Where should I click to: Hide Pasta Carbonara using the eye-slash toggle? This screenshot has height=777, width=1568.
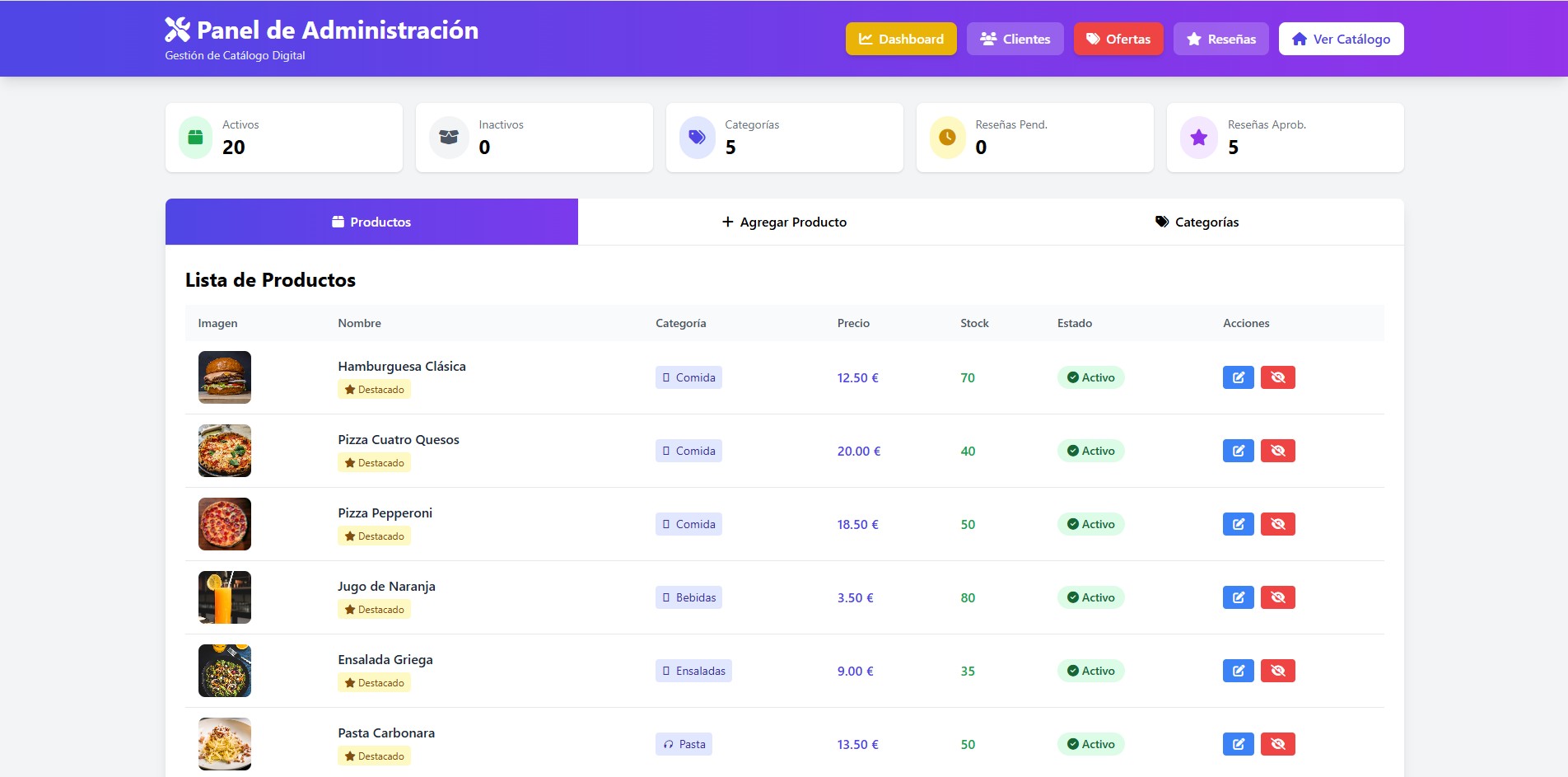pos(1278,743)
